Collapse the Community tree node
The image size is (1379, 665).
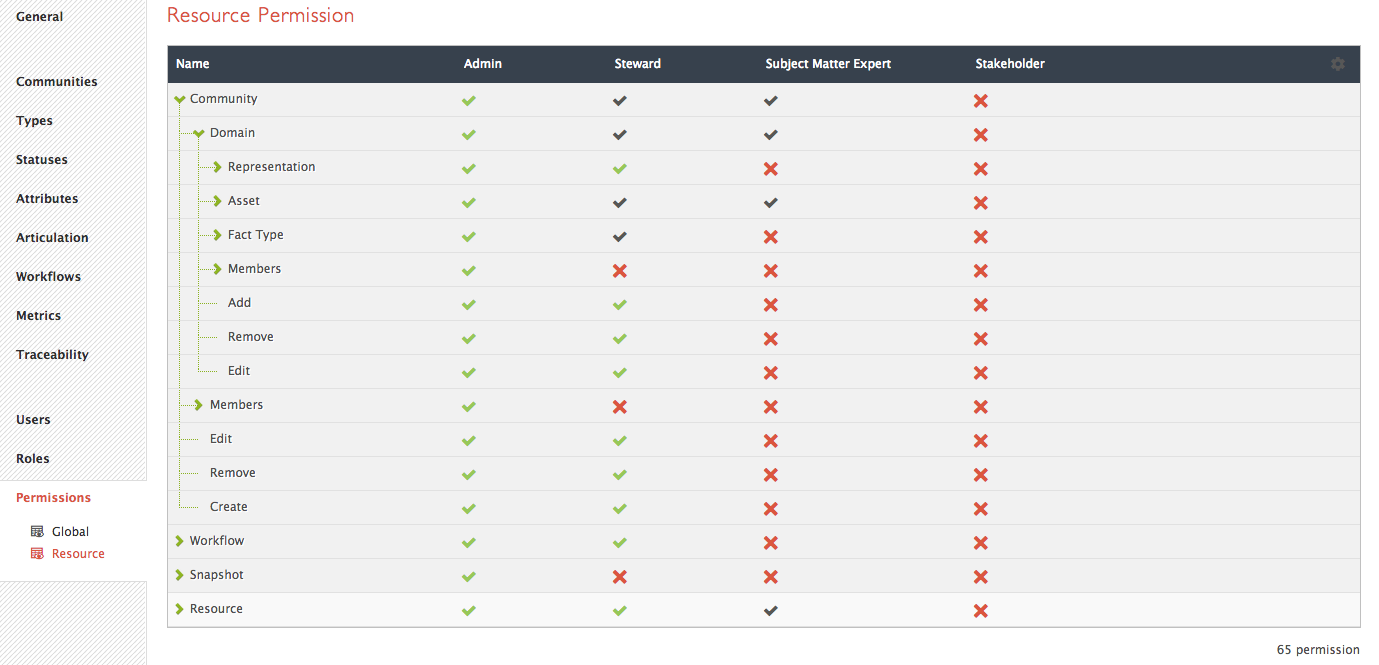coord(180,99)
